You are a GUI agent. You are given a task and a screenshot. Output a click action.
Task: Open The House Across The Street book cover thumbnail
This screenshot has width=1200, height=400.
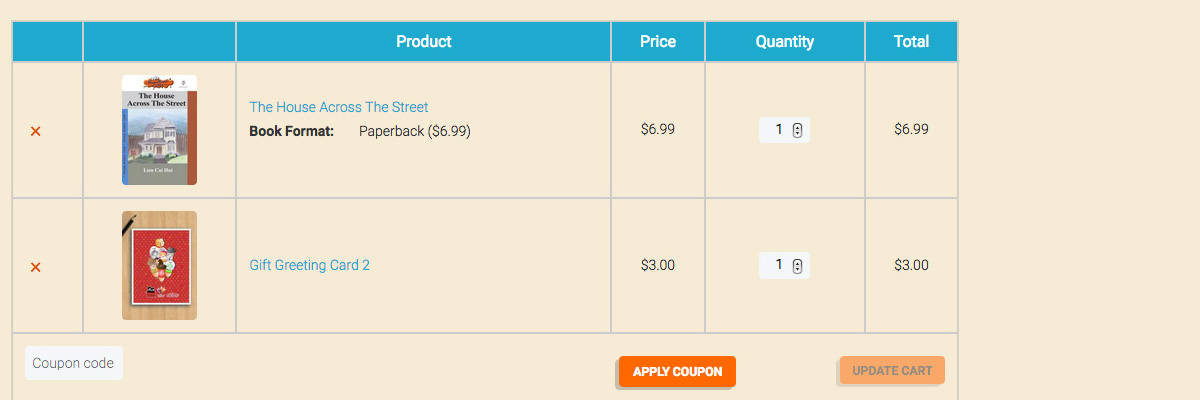coord(159,130)
